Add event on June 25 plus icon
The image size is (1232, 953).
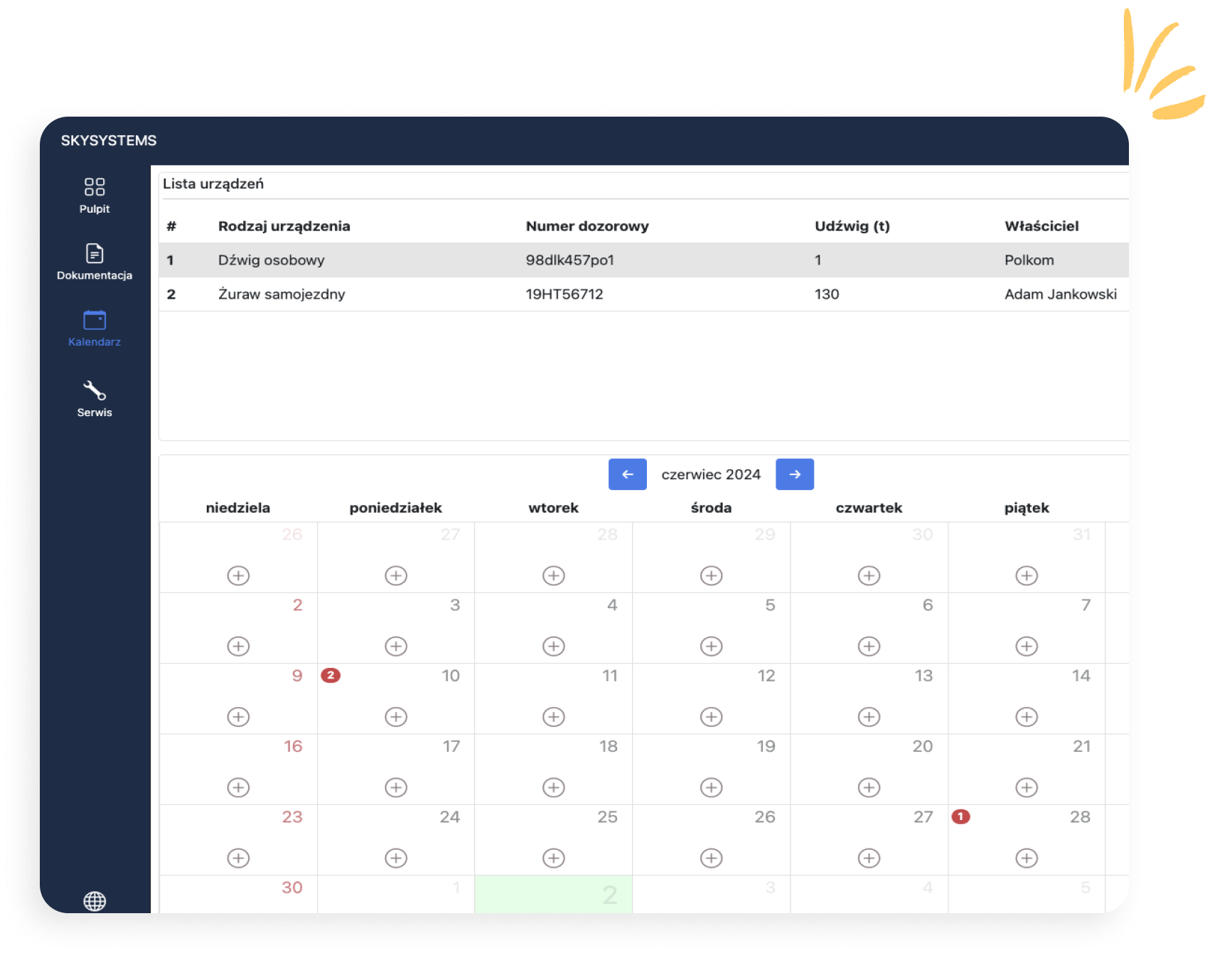click(554, 858)
